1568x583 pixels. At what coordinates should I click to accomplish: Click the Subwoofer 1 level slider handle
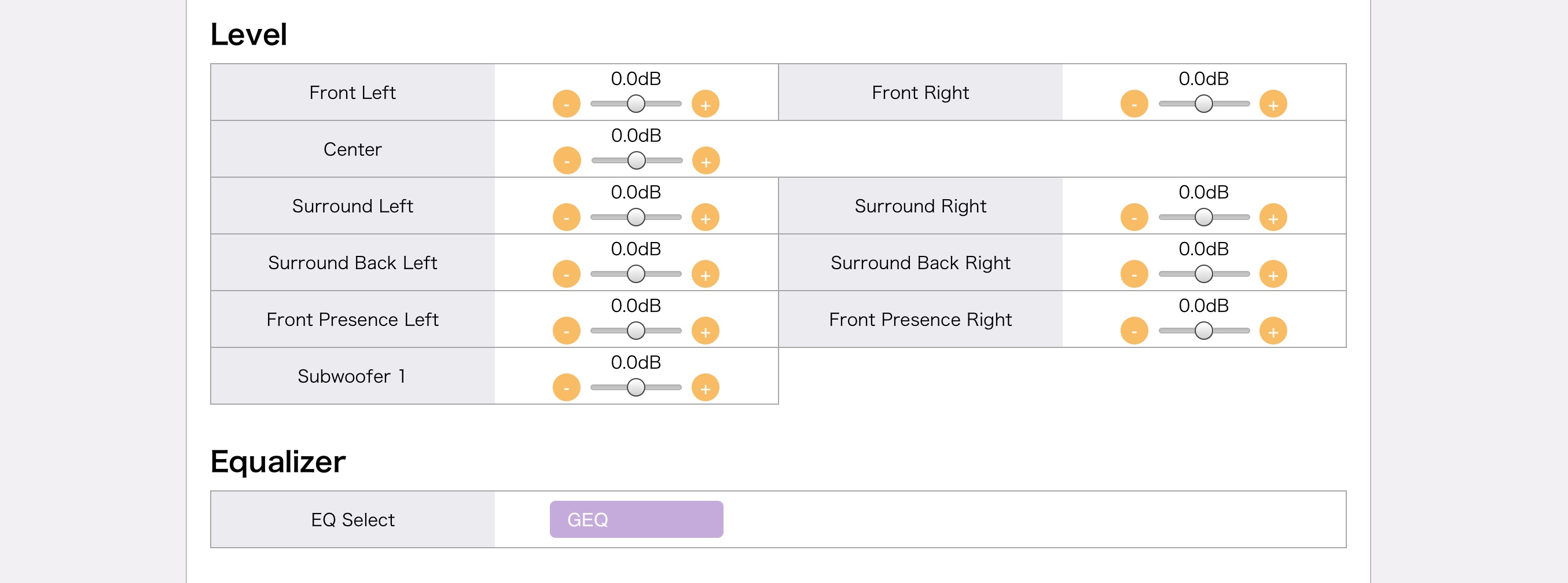[x=636, y=387]
